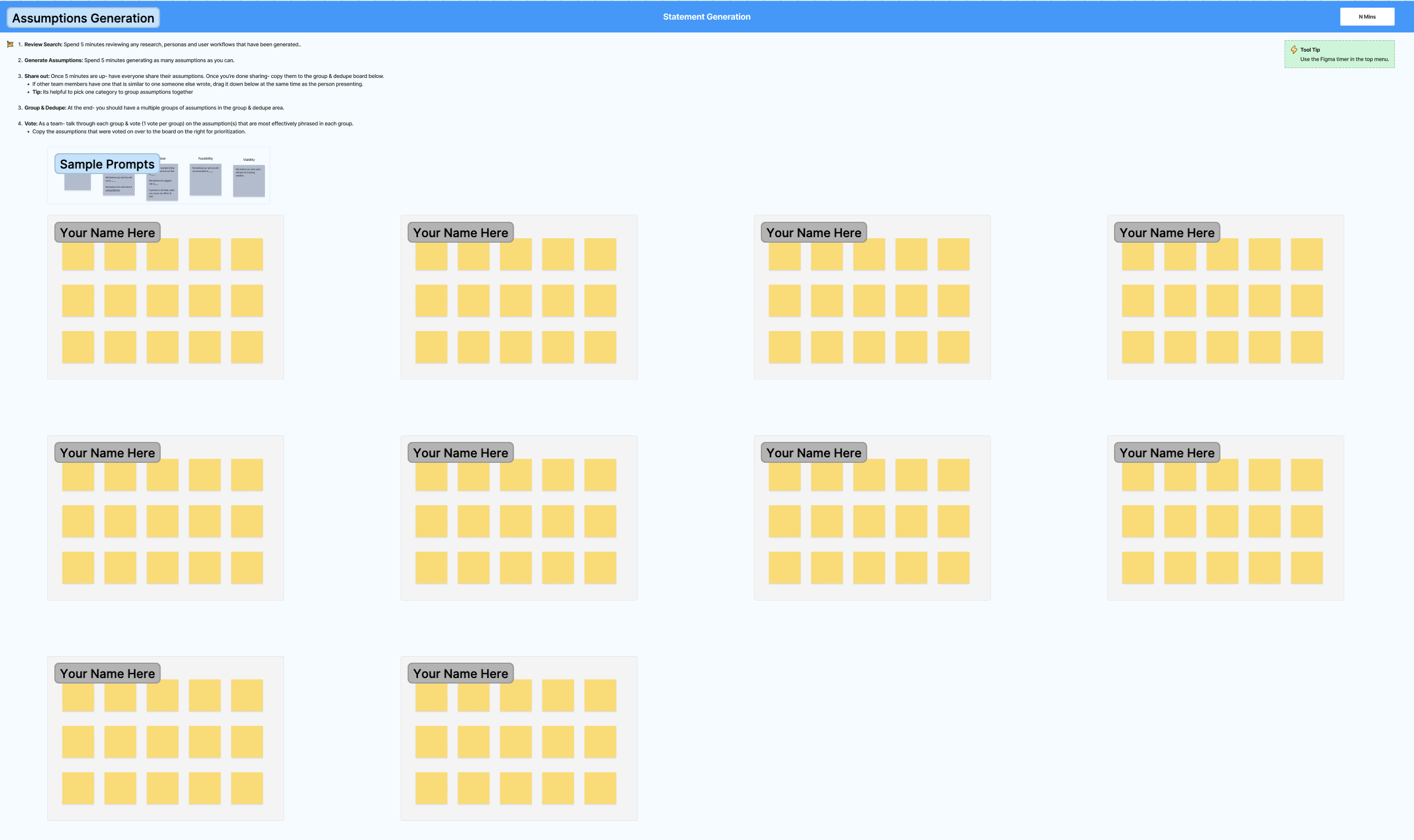
Task: Select the Statement Generation header title
Action: [706, 16]
